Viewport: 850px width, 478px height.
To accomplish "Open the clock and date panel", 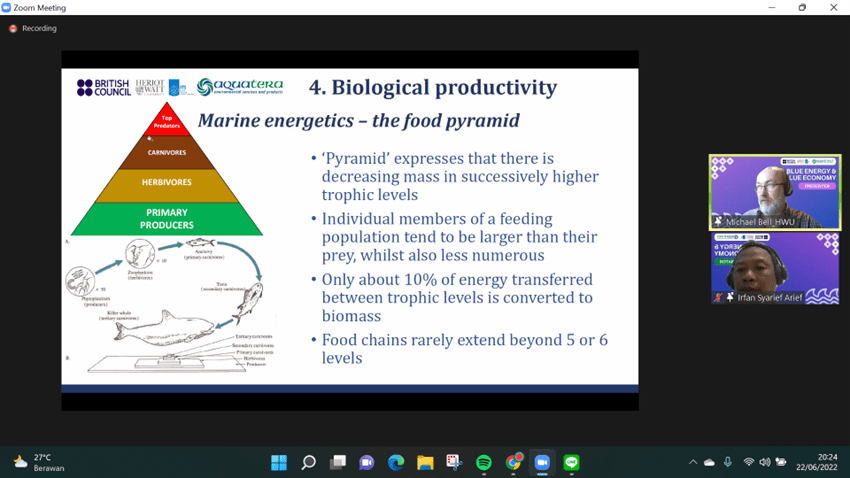I will 819,462.
